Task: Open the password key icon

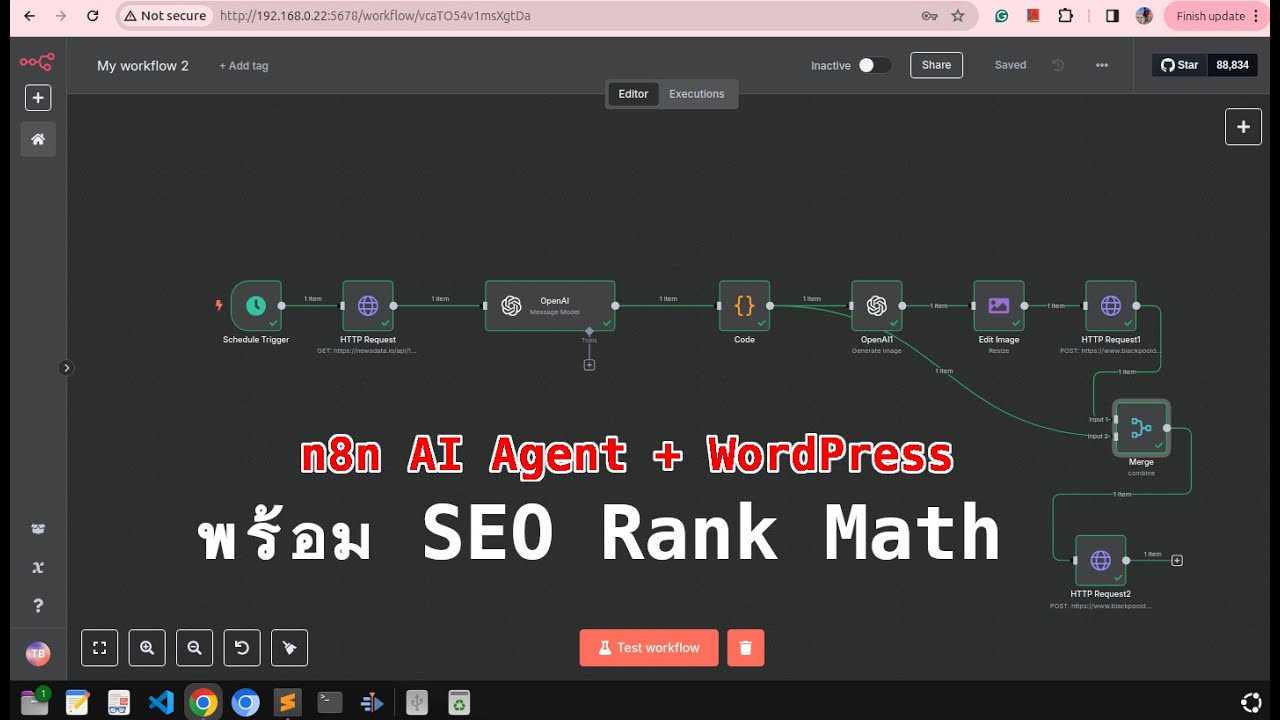Action: (x=929, y=16)
